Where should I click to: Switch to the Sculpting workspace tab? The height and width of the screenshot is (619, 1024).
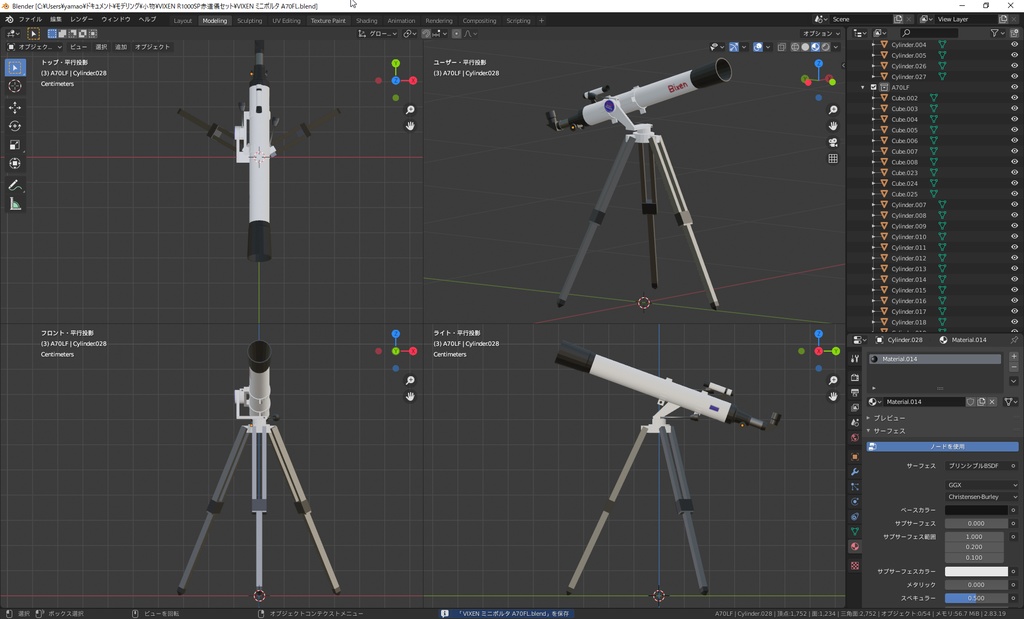(x=249, y=21)
